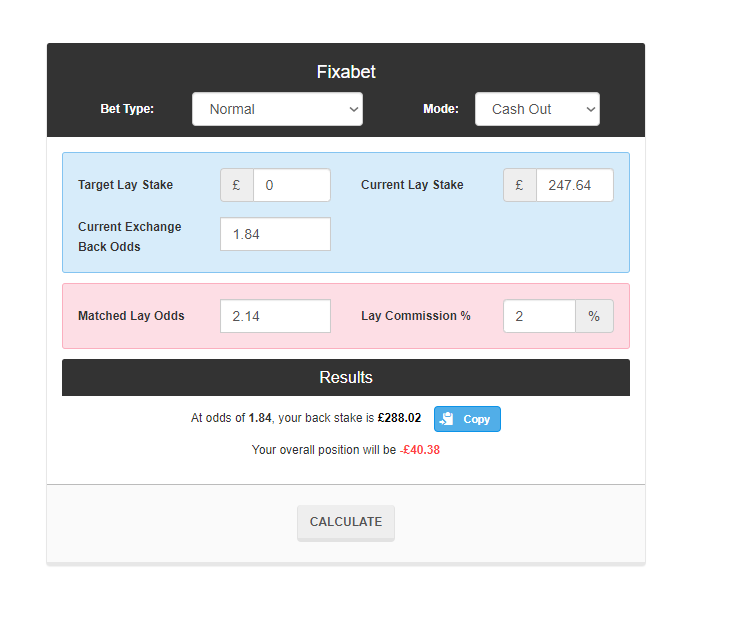The height and width of the screenshot is (617, 742).
Task: Click the Current Lay Stake label
Action: click(x=412, y=185)
